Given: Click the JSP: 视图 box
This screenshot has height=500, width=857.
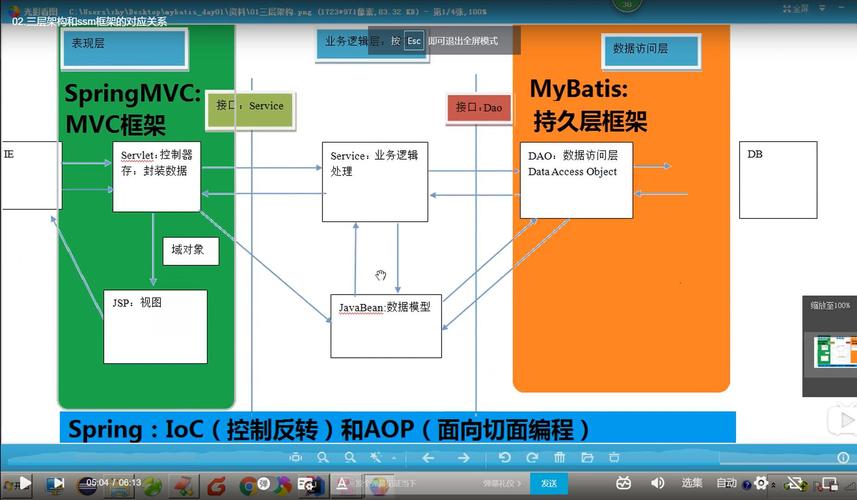Looking at the screenshot, I should pyautogui.click(x=155, y=326).
